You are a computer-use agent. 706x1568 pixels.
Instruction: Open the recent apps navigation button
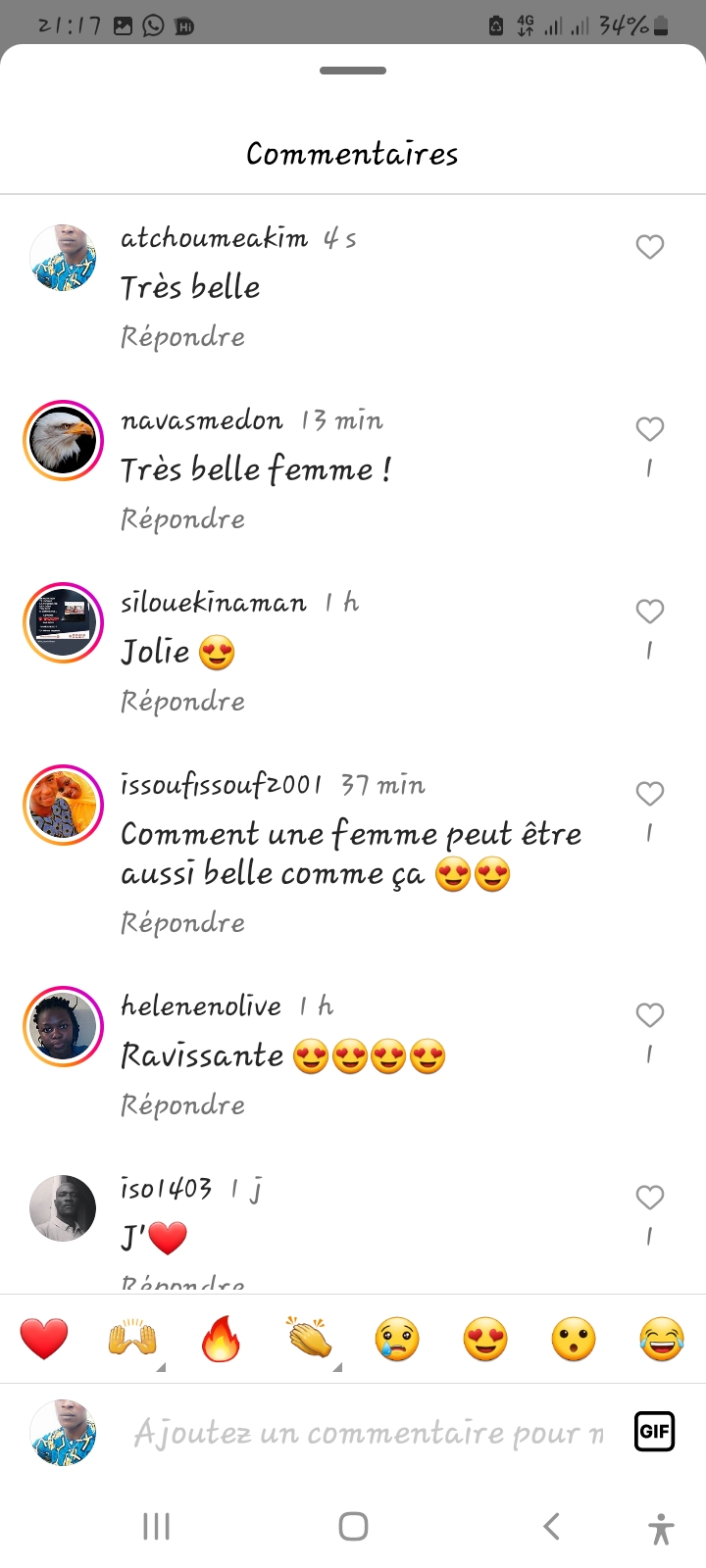point(157,1526)
